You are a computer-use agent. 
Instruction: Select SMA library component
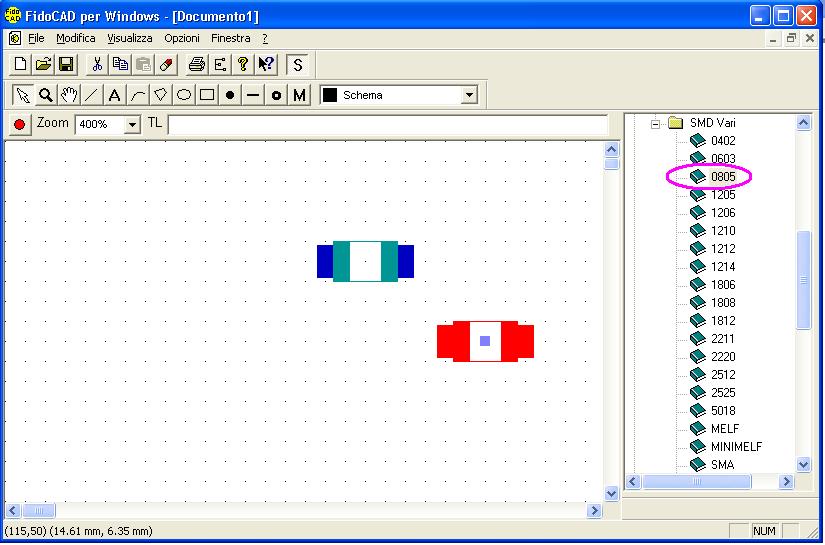click(722, 465)
